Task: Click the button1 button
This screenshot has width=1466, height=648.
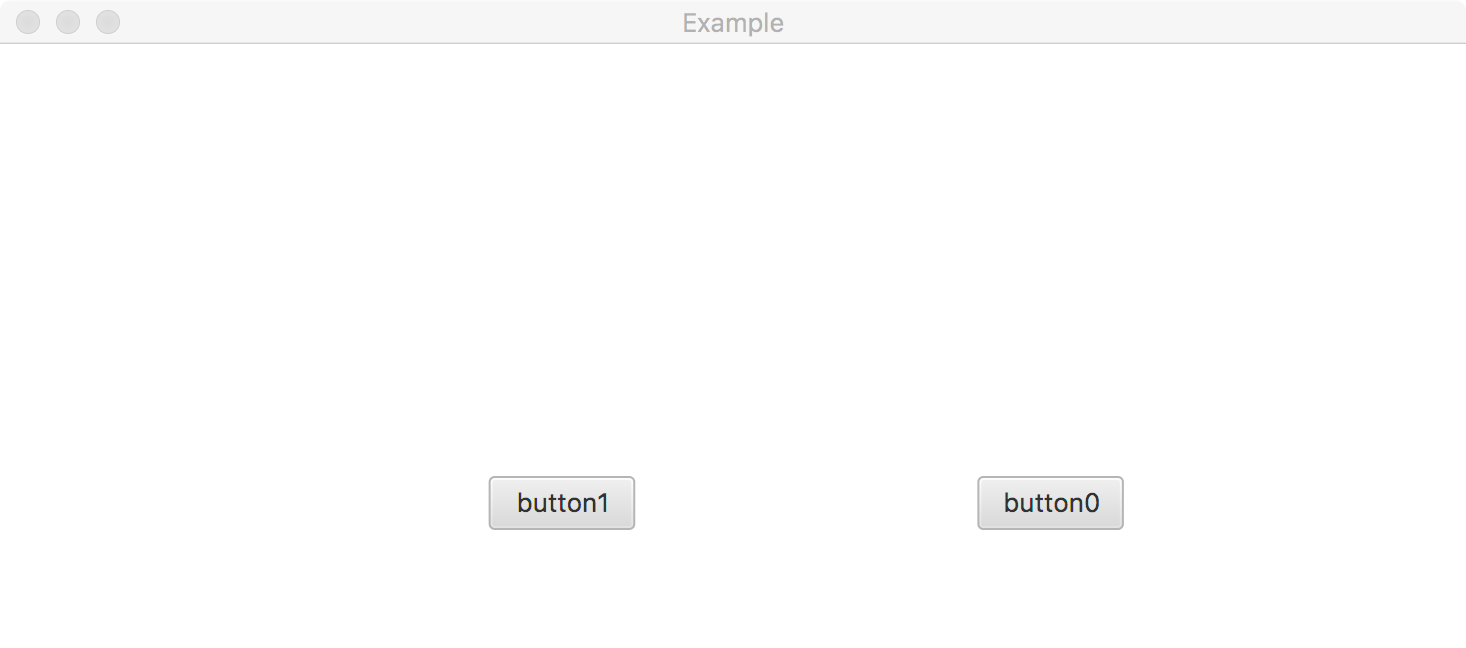Action: coord(561,503)
